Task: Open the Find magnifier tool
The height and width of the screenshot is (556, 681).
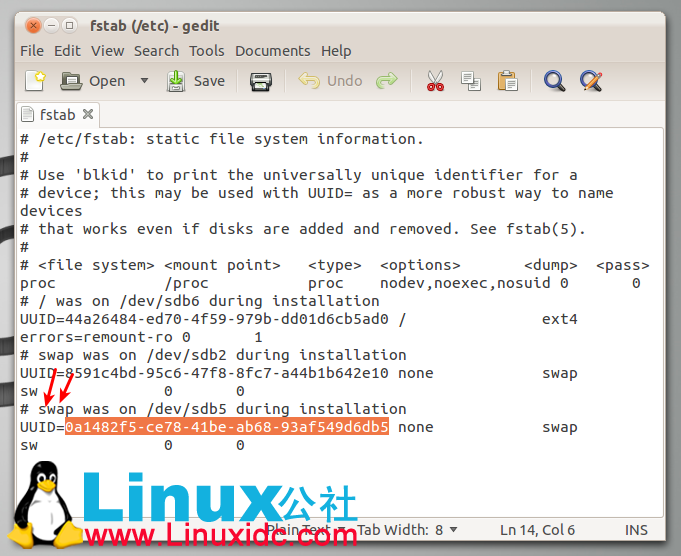Action: pyautogui.click(x=554, y=81)
